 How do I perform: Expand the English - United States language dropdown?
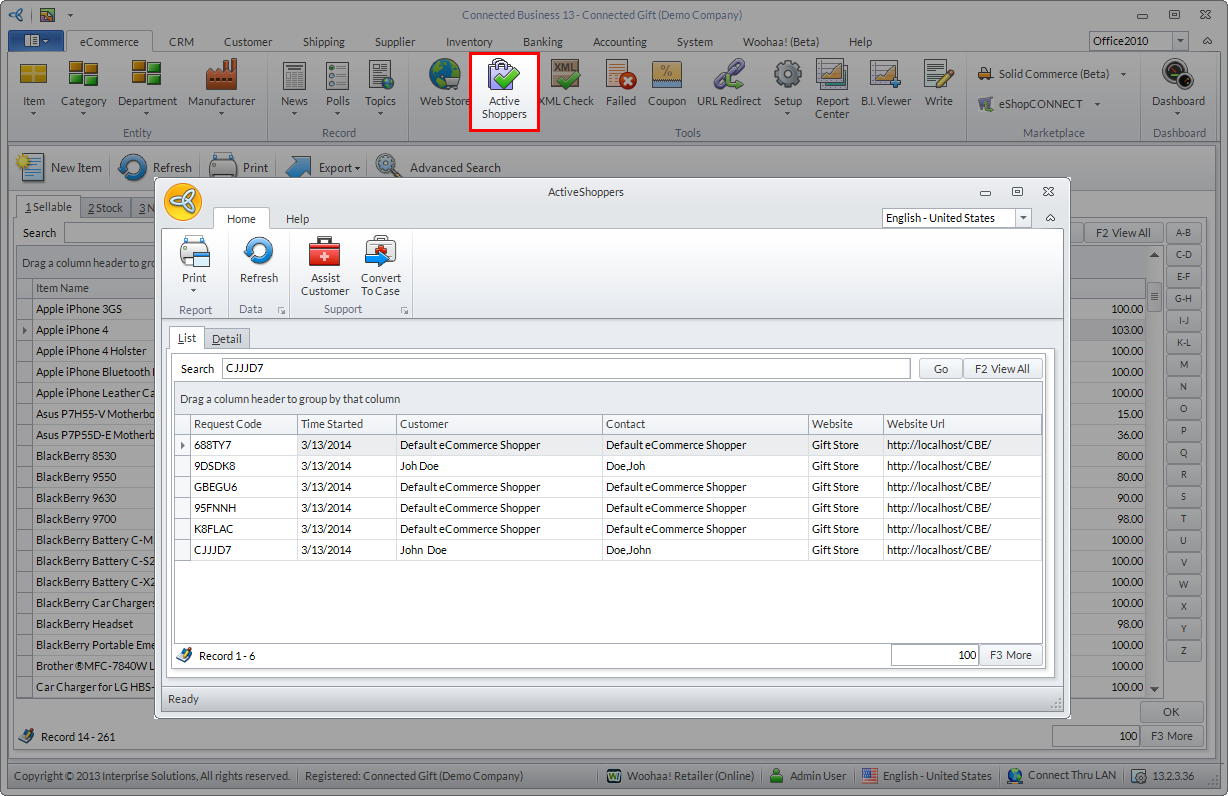pyautogui.click(x=1023, y=218)
